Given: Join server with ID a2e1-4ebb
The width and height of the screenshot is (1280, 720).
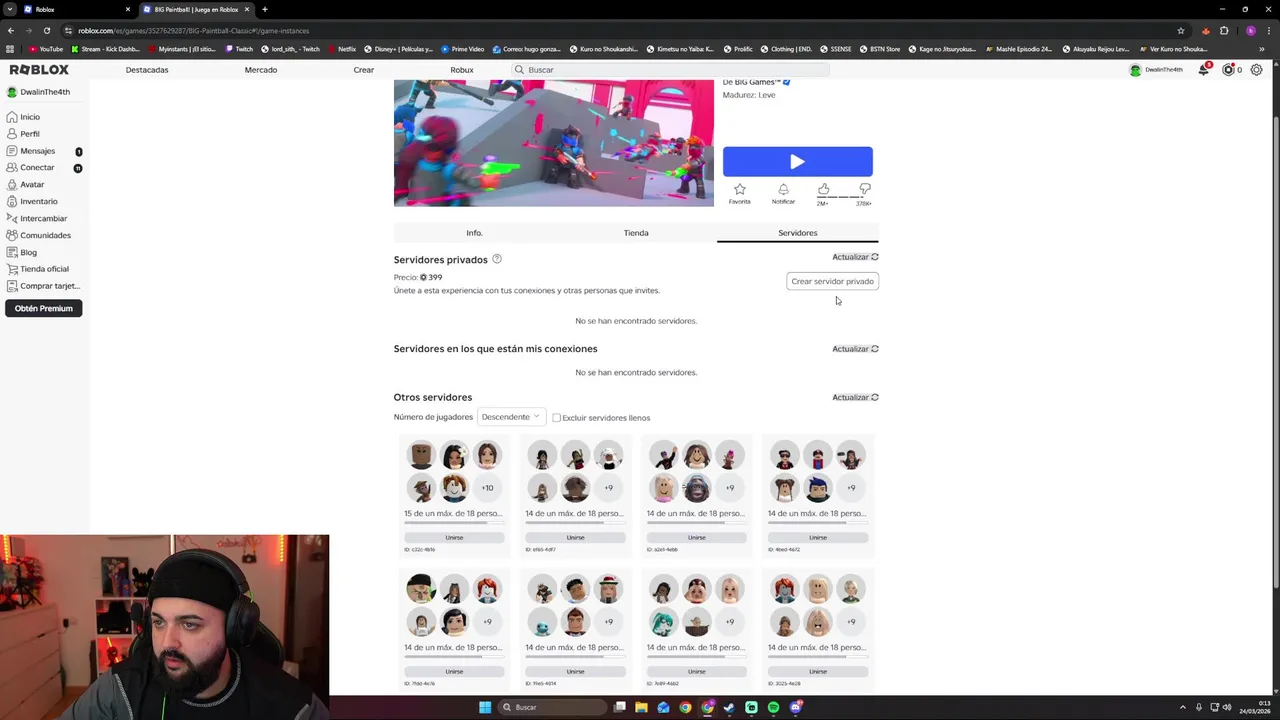Looking at the screenshot, I should click(697, 537).
